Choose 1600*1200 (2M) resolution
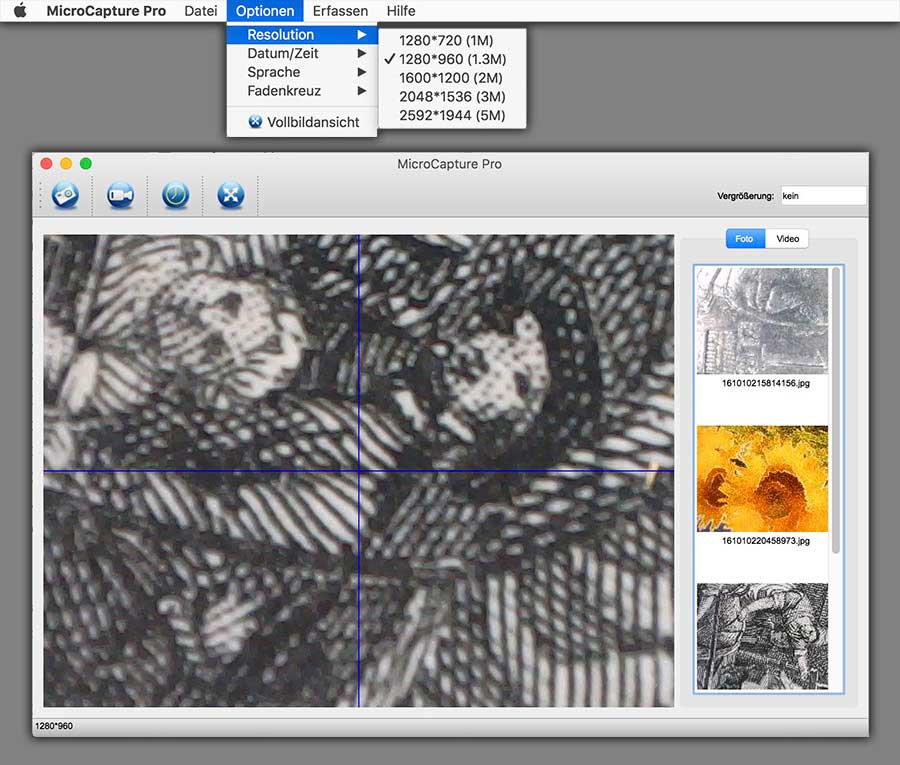900x765 pixels. [x=450, y=78]
